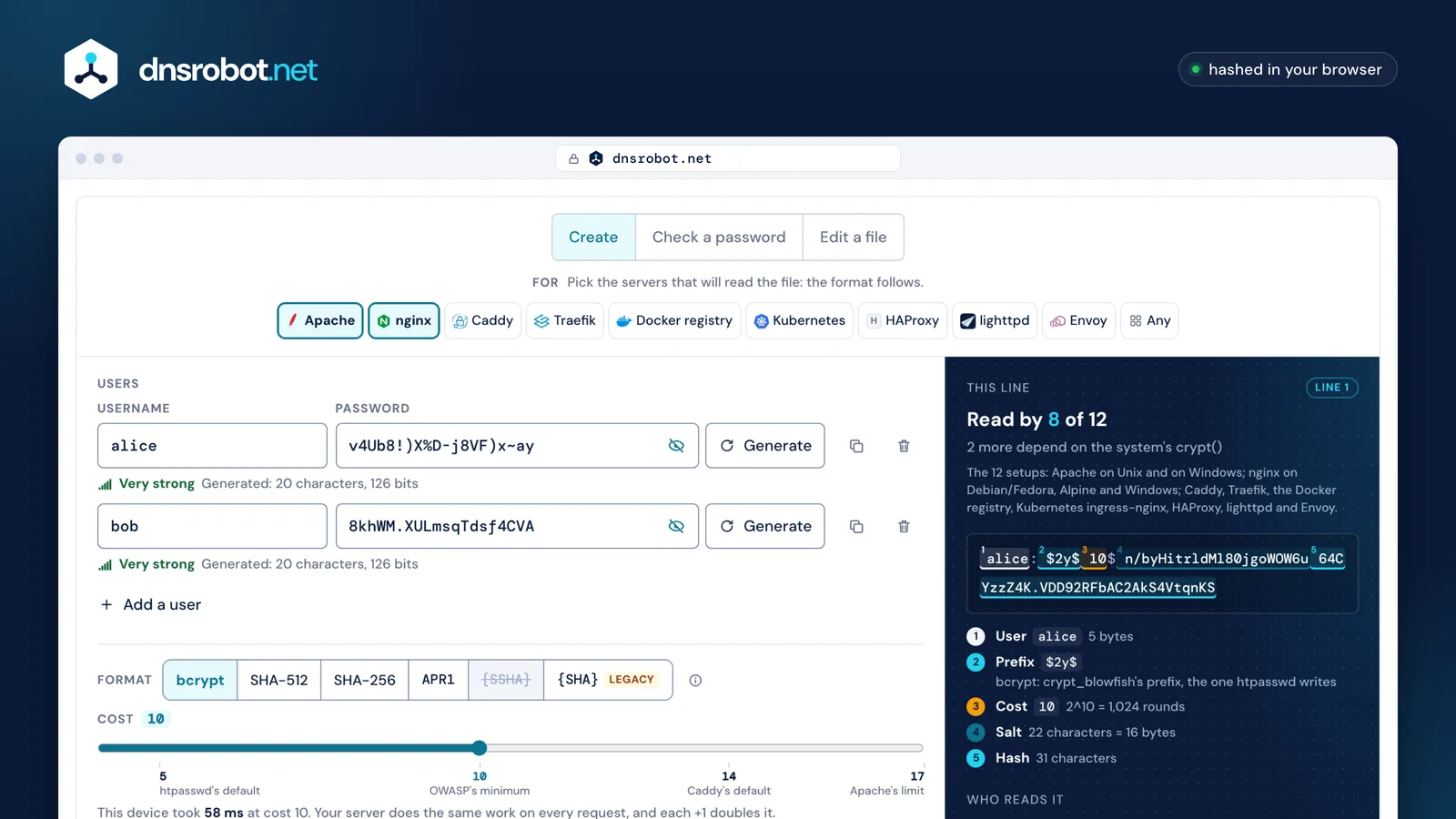1456x819 pixels.
Task: Click the bob username field
Action: pos(212,526)
